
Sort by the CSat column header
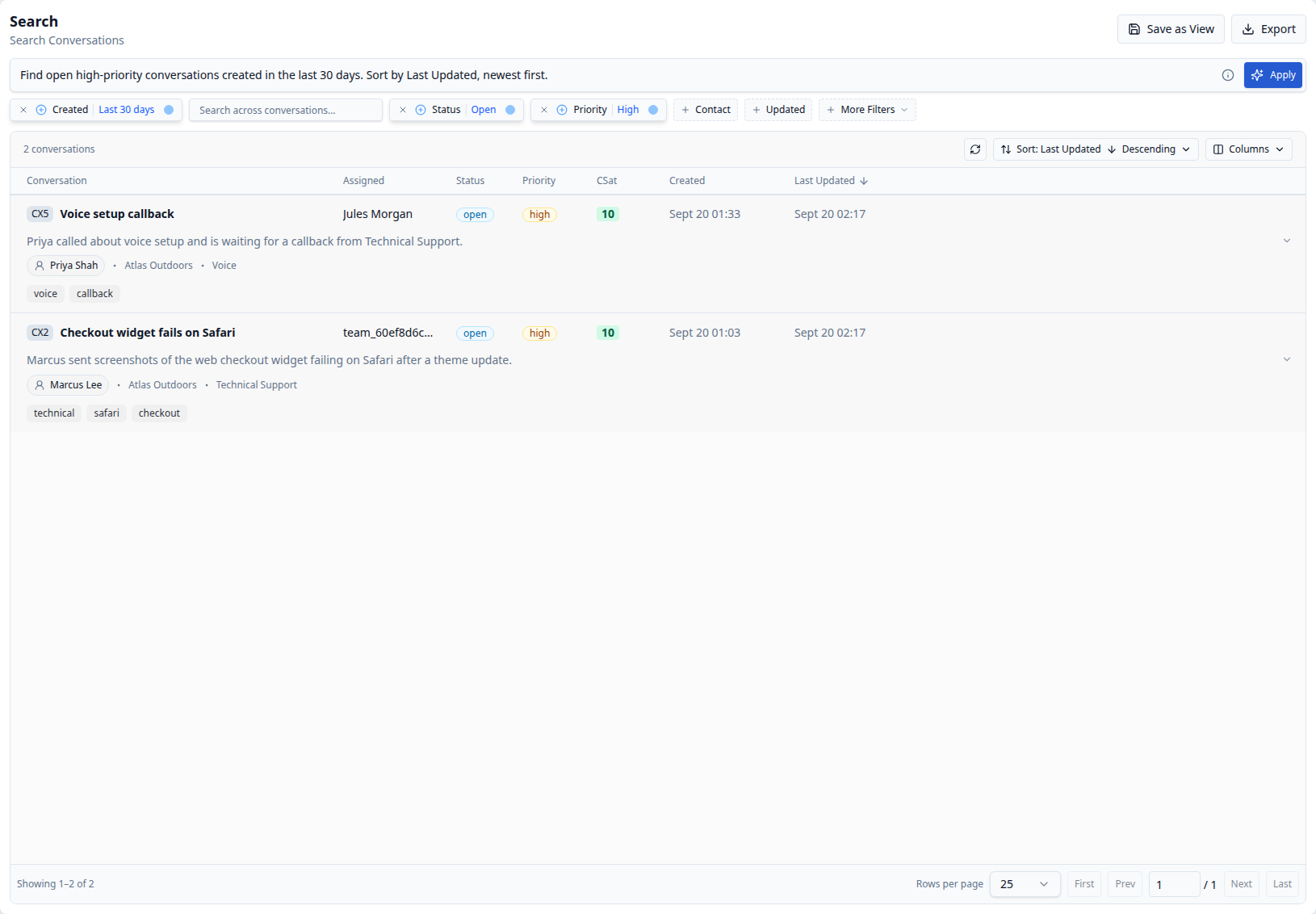(x=606, y=181)
